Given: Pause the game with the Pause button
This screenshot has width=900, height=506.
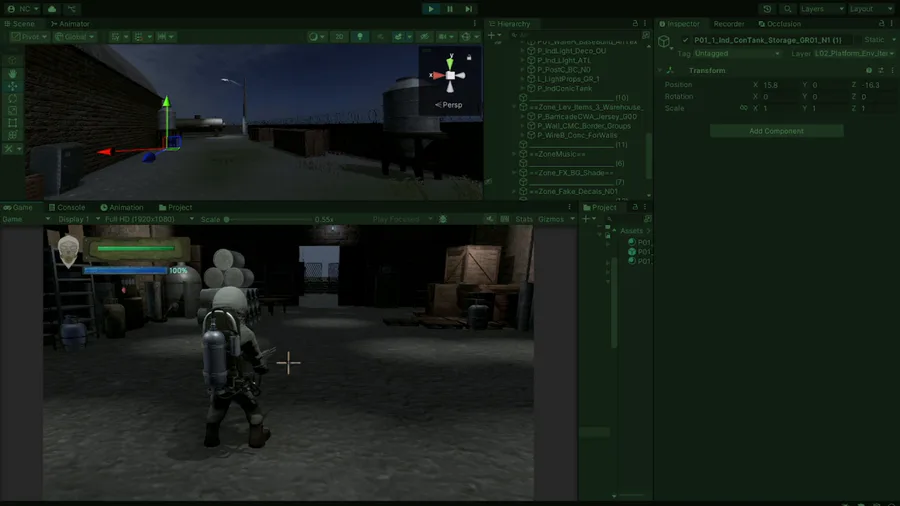Looking at the screenshot, I should tap(449, 9).
